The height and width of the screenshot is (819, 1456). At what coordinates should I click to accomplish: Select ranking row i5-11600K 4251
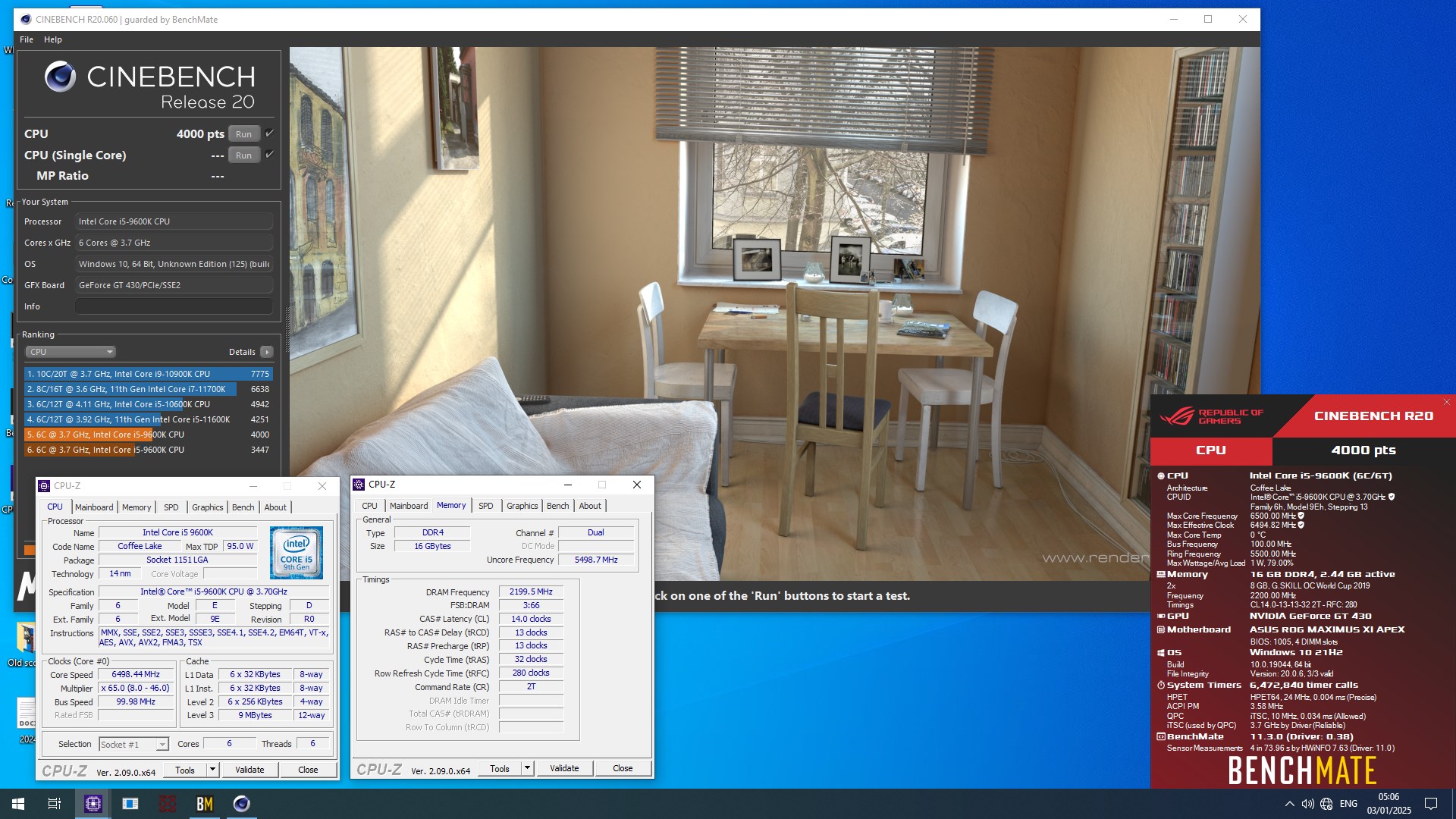coord(149,419)
